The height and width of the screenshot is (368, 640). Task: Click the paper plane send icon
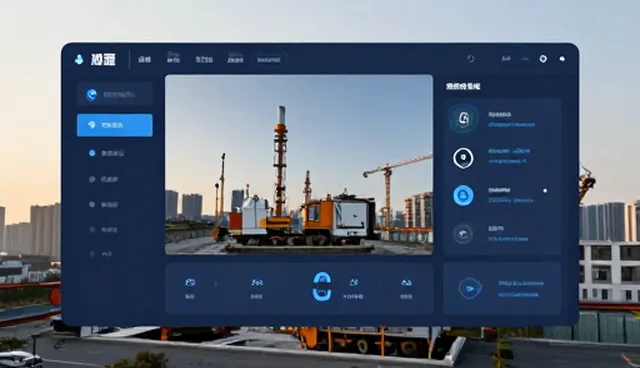[470, 288]
